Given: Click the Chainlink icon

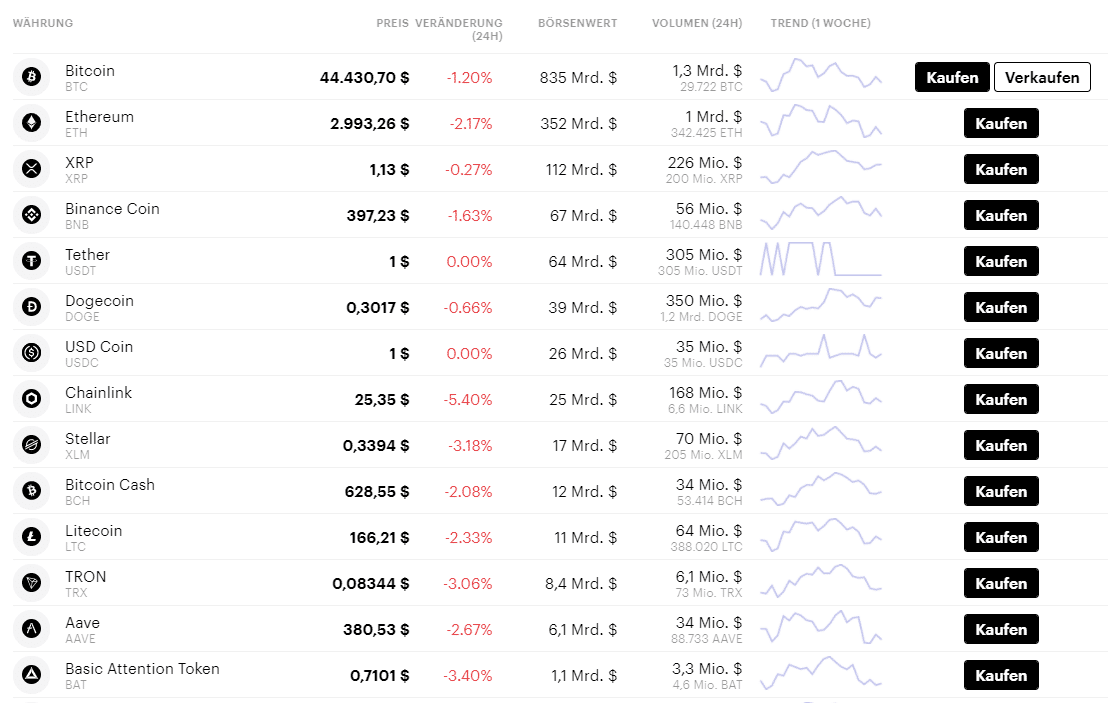Looking at the screenshot, I should pyautogui.click(x=31, y=399).
